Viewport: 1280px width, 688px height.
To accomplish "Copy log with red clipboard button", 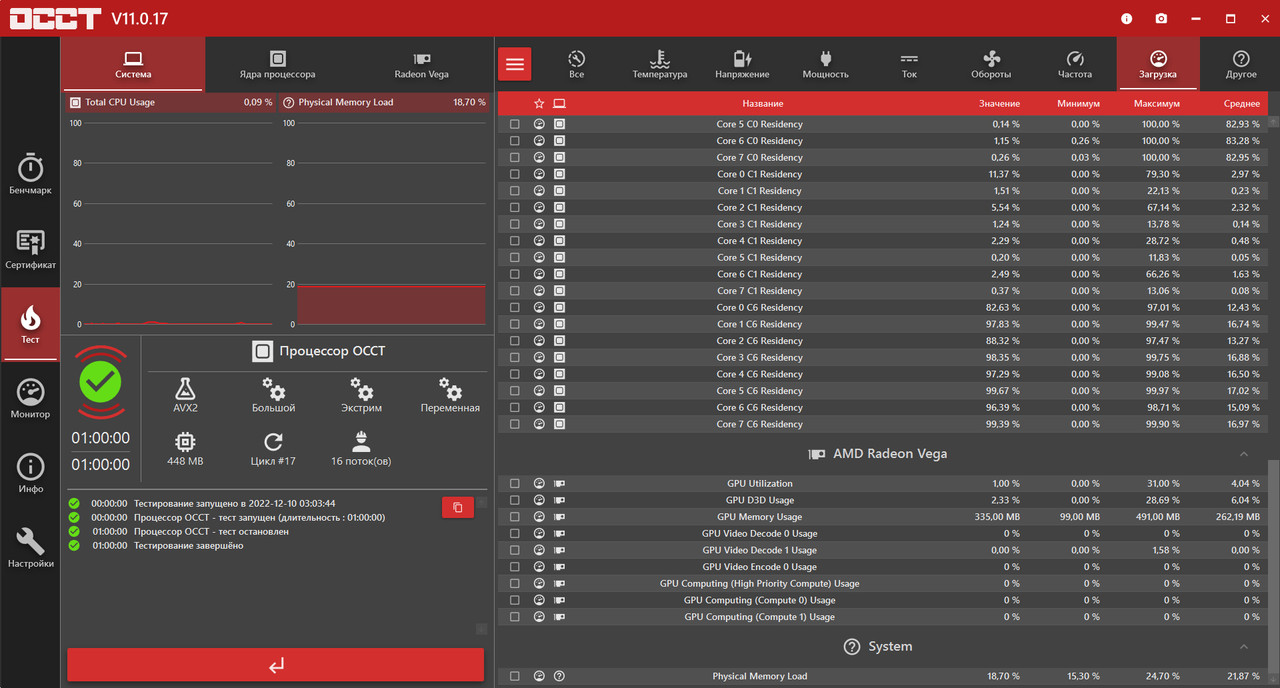I will [458, 507].
